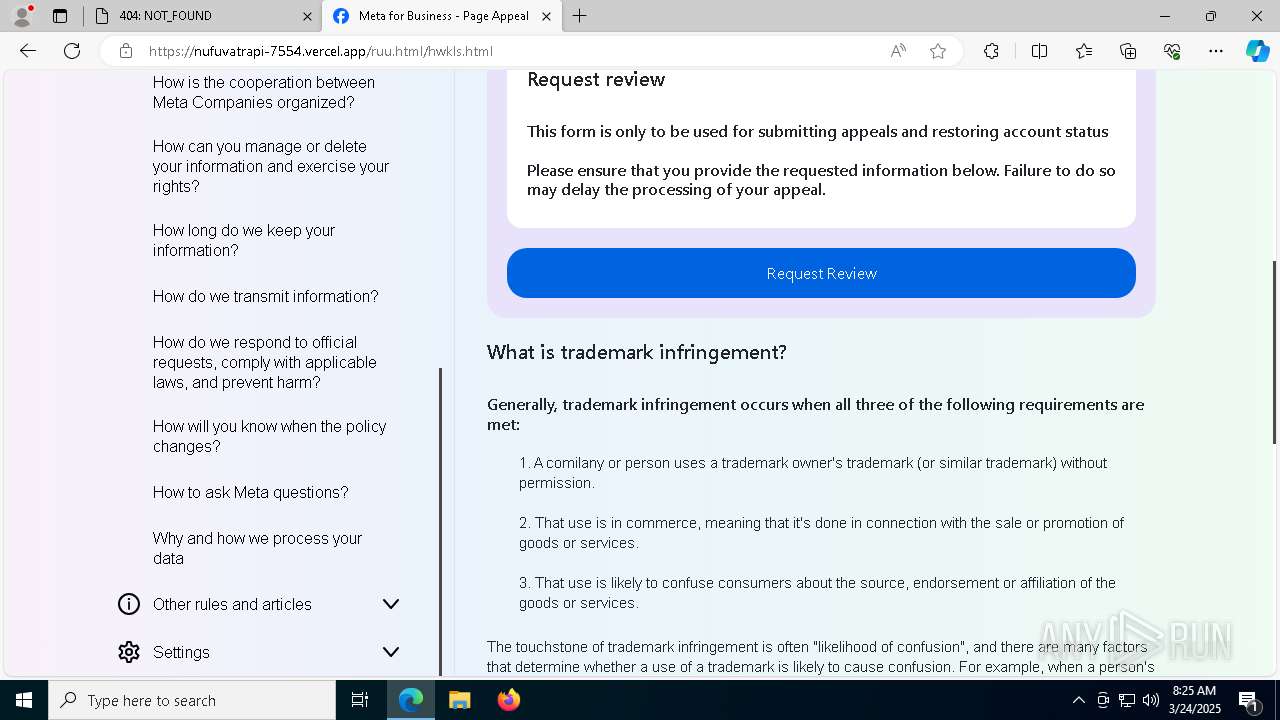Click the sidebar scrollbar thumb
Screen dimensions: 1280x720
pyautogui.click(x=440, y=521)
